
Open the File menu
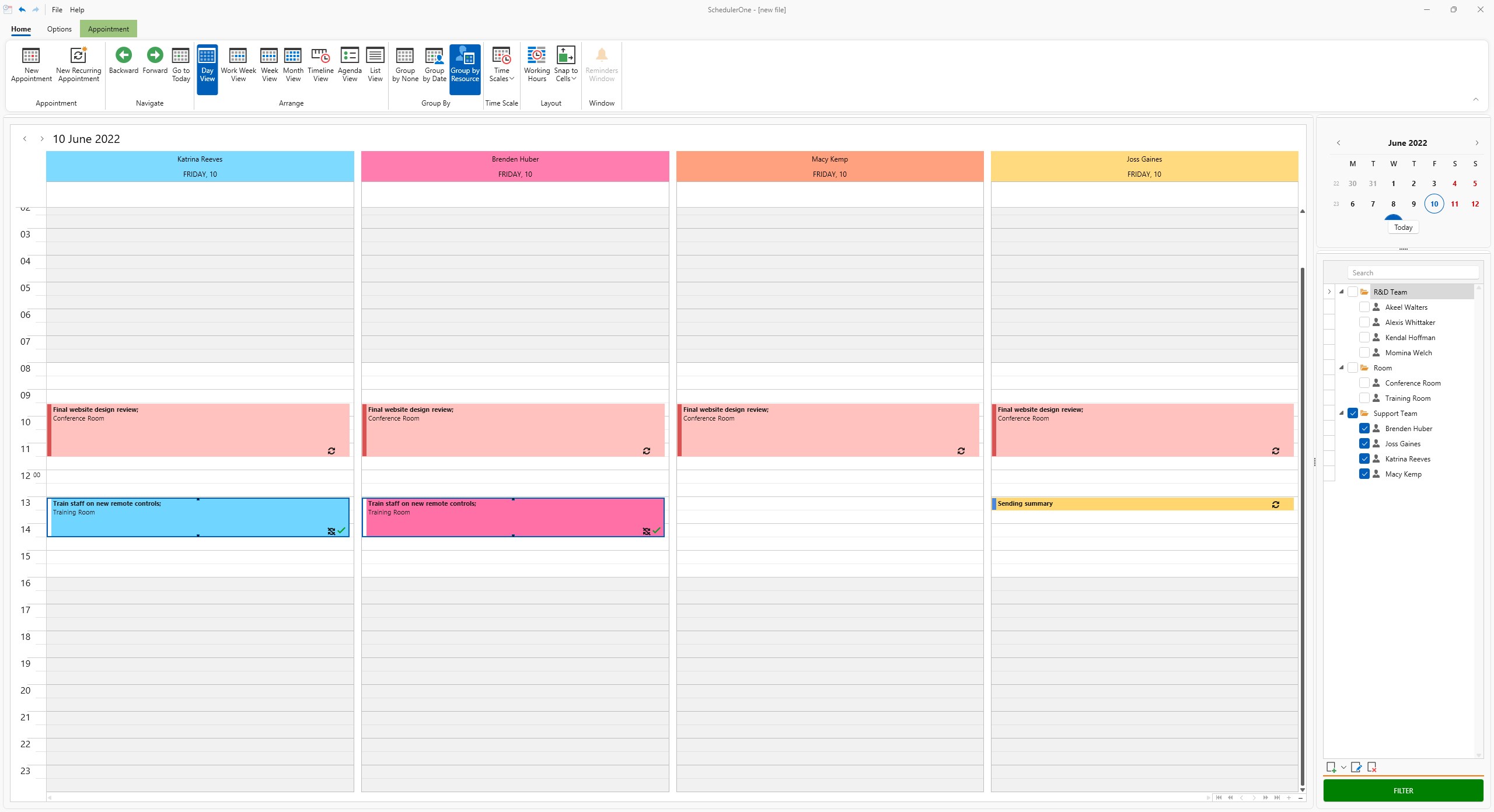(x=57, y=9)
